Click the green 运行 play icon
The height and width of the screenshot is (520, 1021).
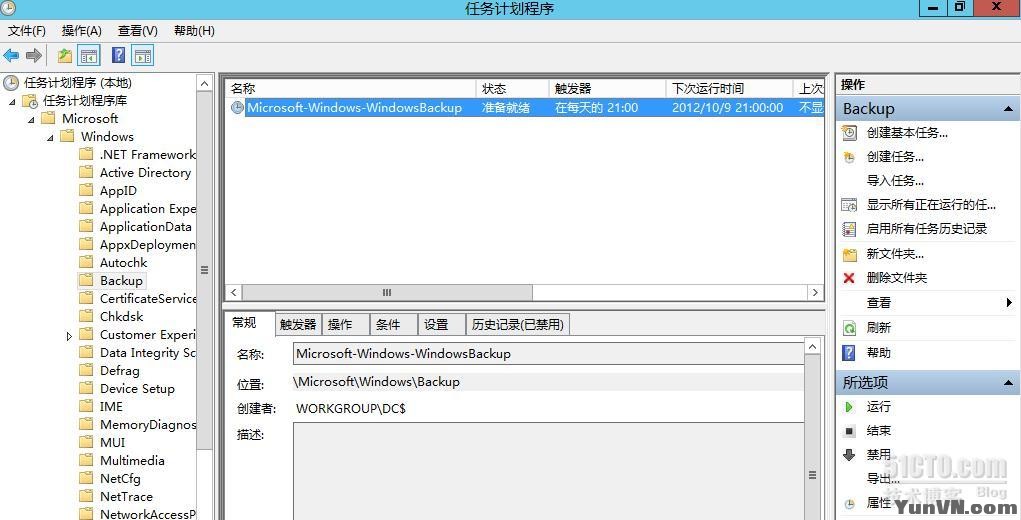point(849,407)
